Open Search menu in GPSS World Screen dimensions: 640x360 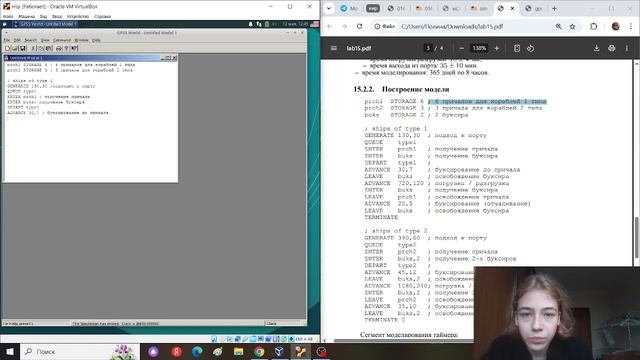pyautogui.click(x=30, y=40)
